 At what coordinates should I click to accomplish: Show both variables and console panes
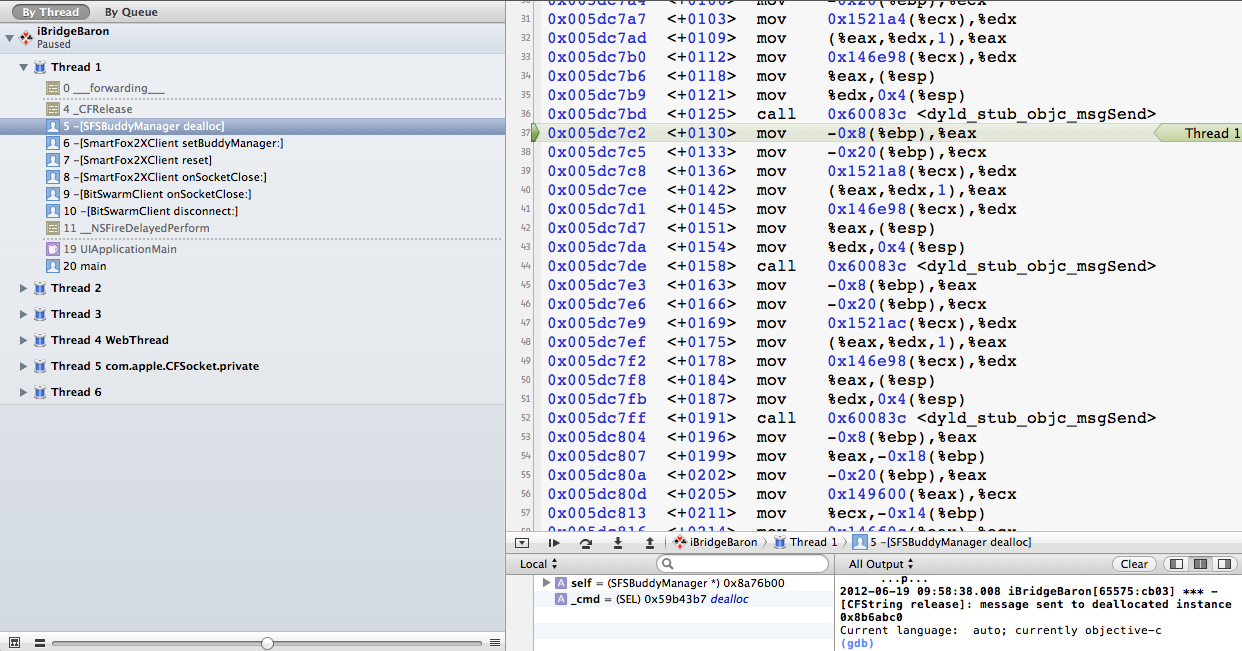(x=1200, y=564)
